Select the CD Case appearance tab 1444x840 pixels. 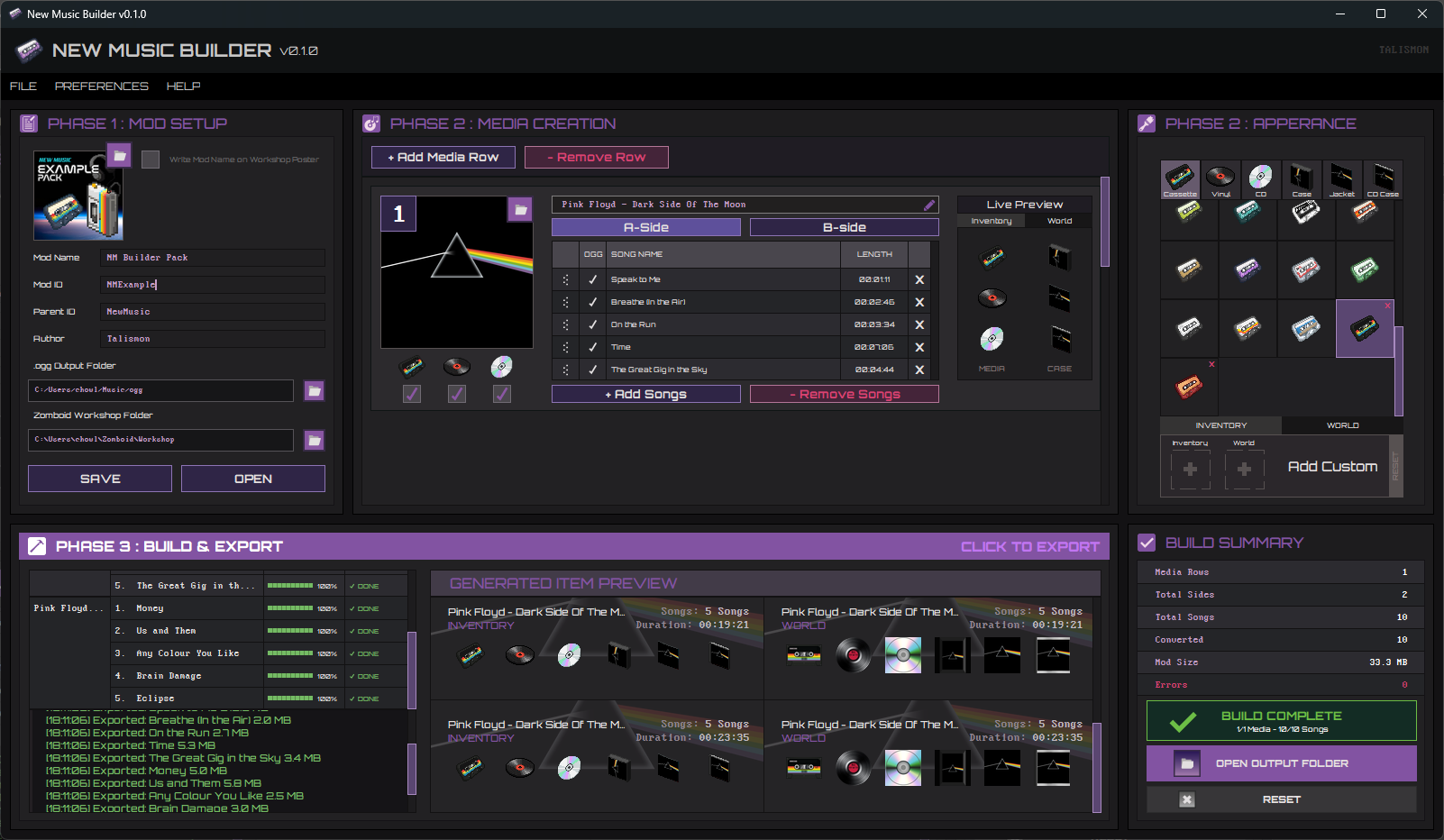tap(1383, 180)
